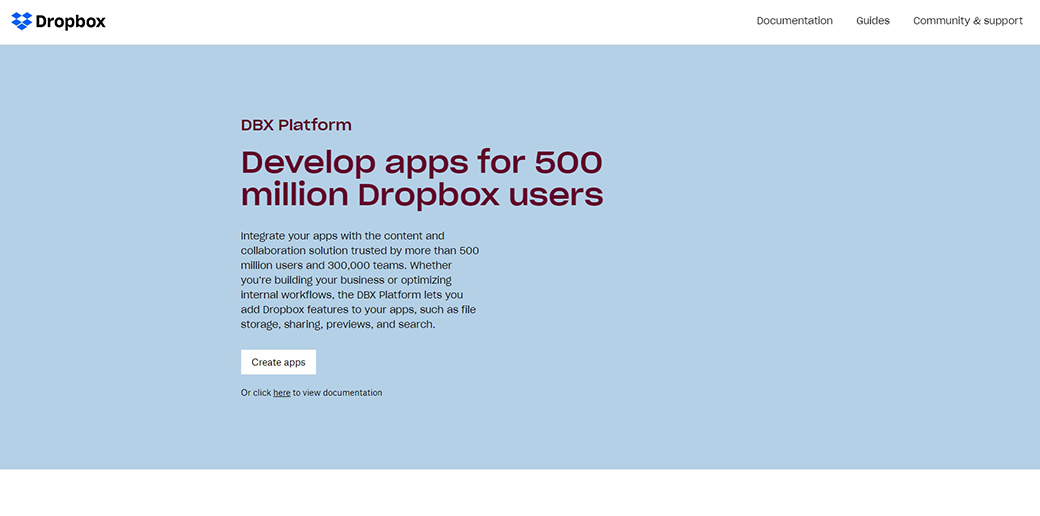Click the DBX Platform subtitle
Viewport: 1040px width, 516px height.
pos(296,125)
